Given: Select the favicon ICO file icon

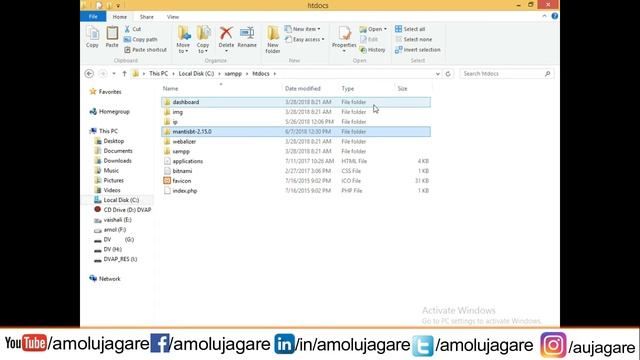Looking at the screenshot, I should (x=167, y=180).
